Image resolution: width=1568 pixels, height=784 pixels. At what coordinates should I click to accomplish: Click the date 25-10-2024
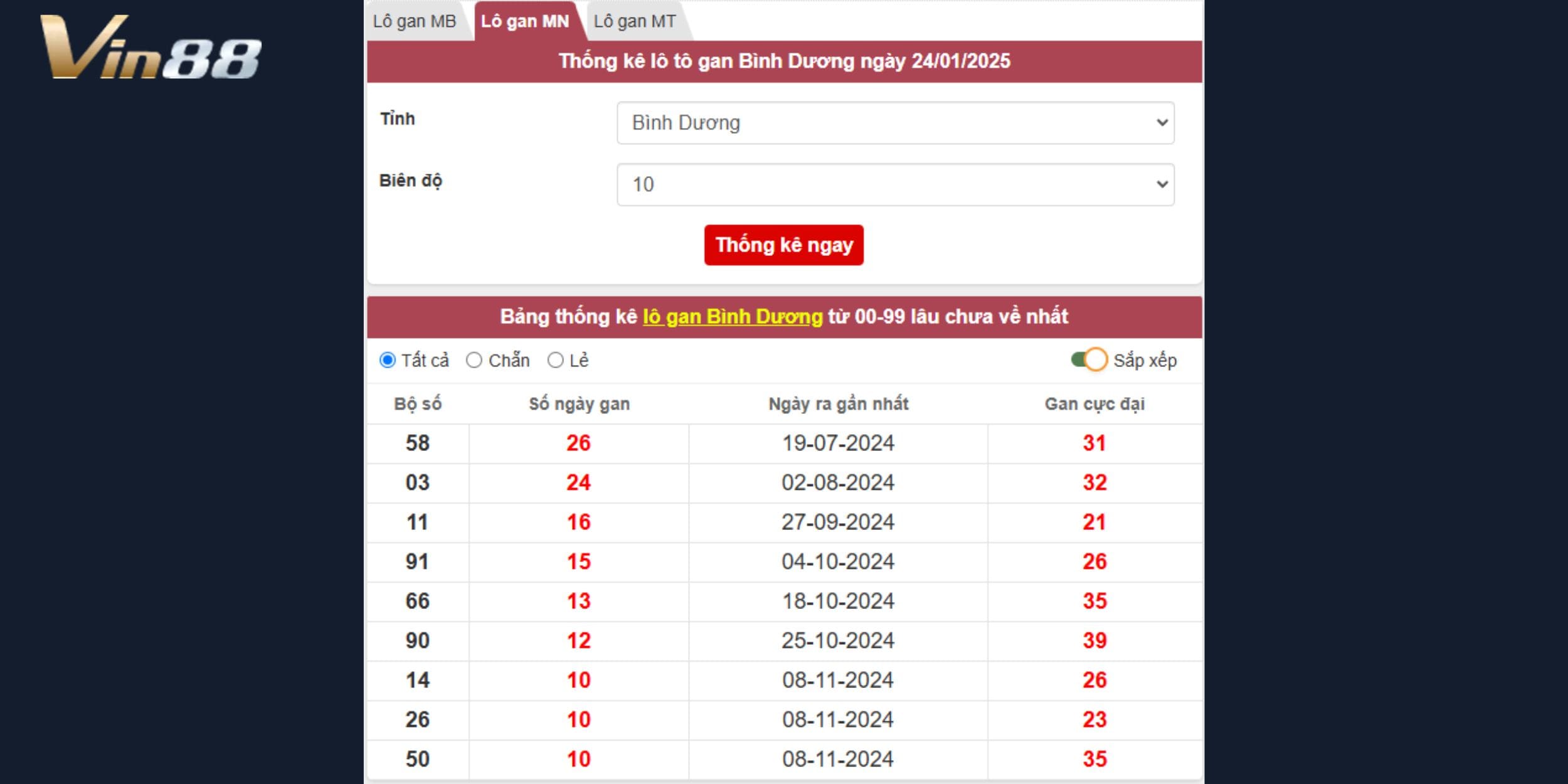(x=839, y=641)
